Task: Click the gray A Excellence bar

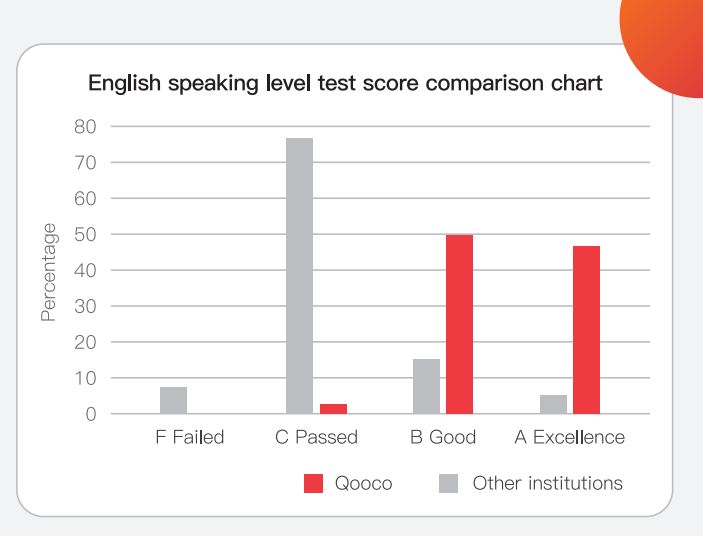Action: point(553,404)
